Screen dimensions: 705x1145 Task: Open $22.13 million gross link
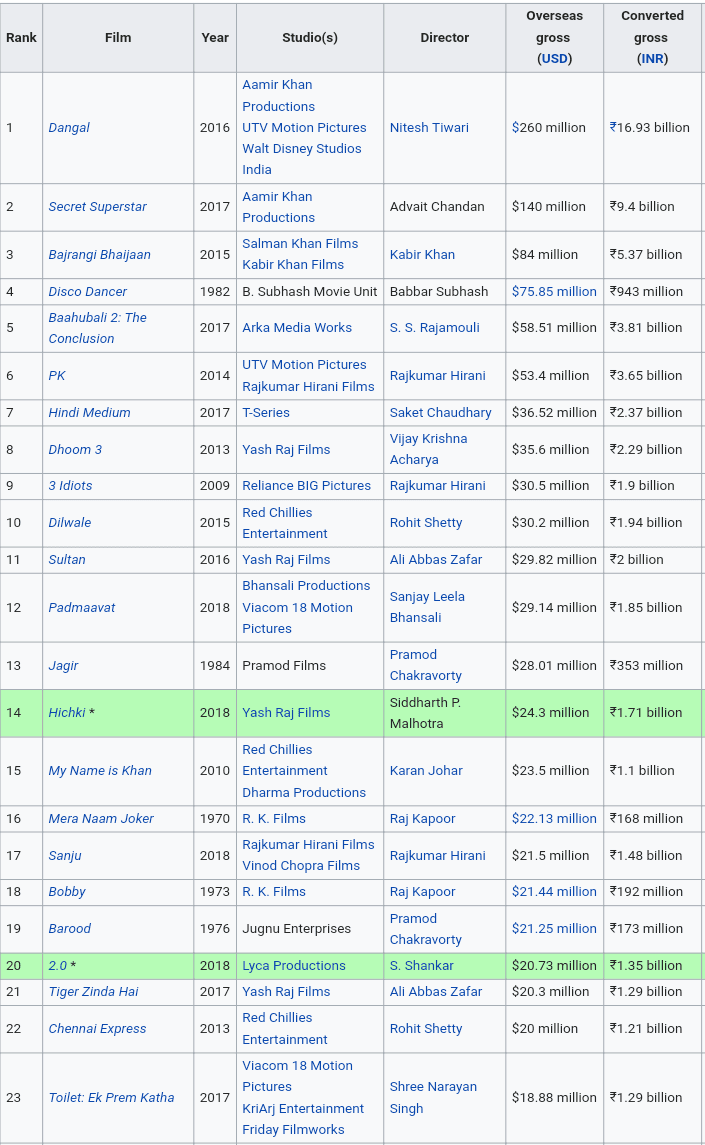pyautogui.click(x=554, y=819)
